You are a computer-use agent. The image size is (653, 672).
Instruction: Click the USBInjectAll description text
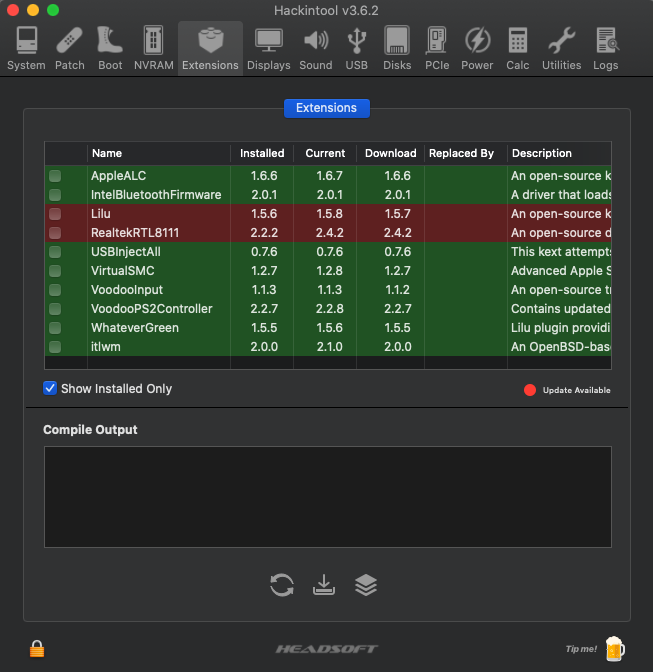pos(560,252)
